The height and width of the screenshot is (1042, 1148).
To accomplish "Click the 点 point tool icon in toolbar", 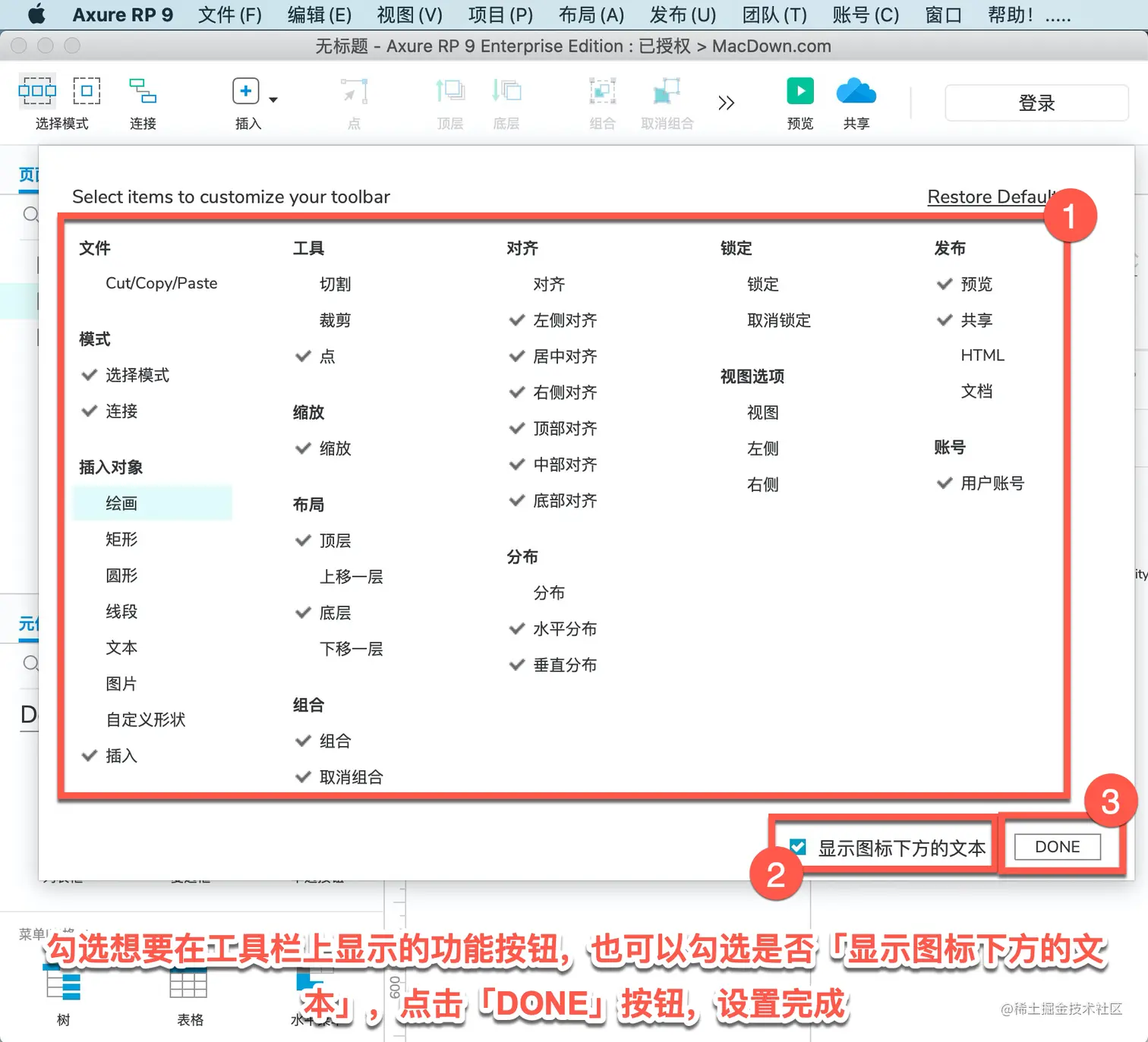I will pyautogui.click(x=354, y=91).
